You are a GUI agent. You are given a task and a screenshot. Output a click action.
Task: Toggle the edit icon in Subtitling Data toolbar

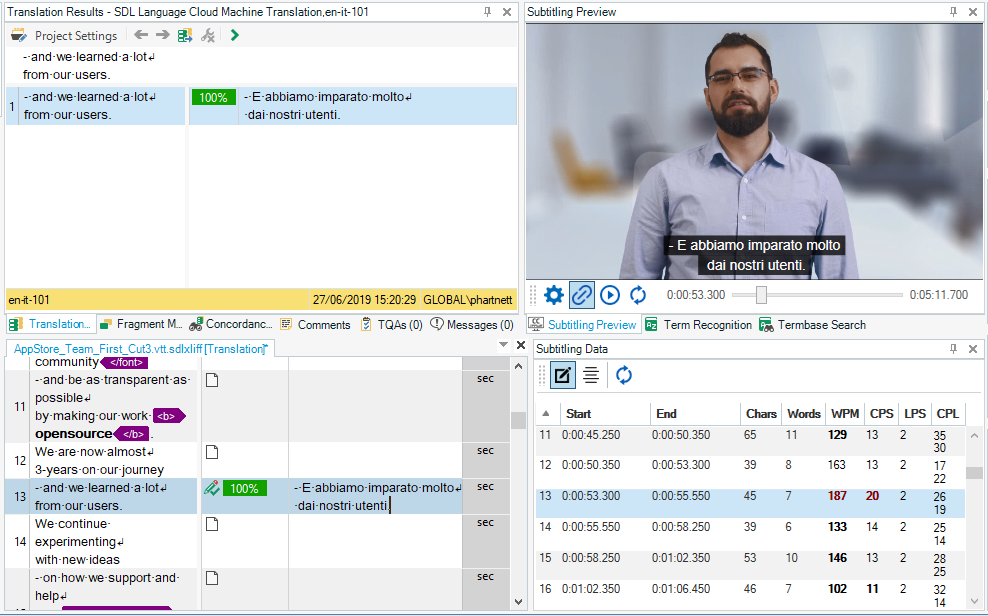(562, 375)
